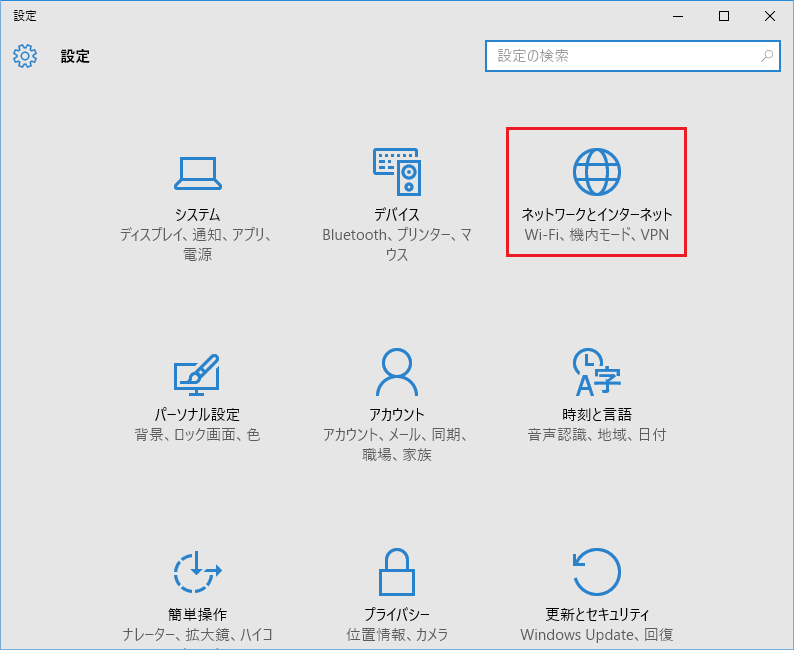Minimize the 設定 window

[x=678, y=16]
